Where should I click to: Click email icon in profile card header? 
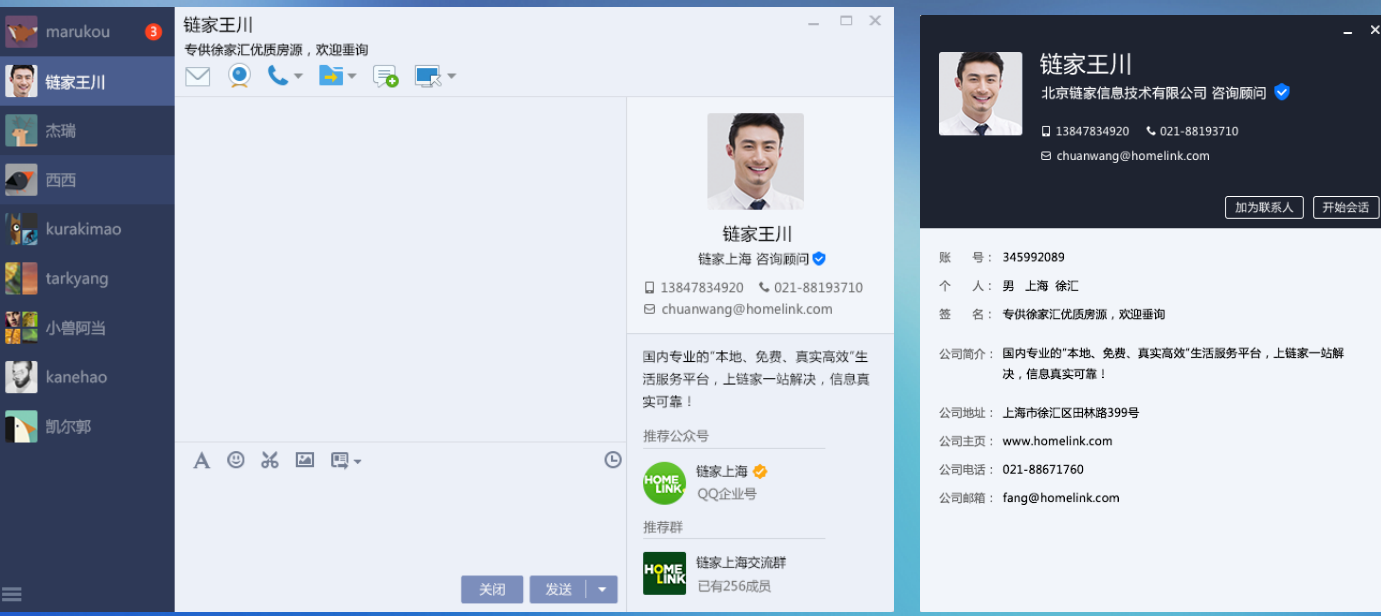point(1046,156)
